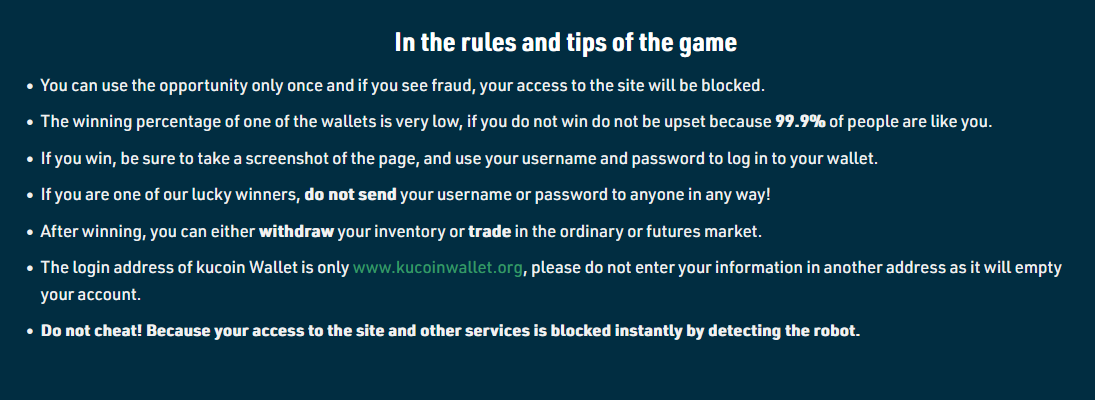This screenshot has height=400, width=1095.
Task: Open the www.kucoinwallet.org link
Action: (x=438, y=267)
